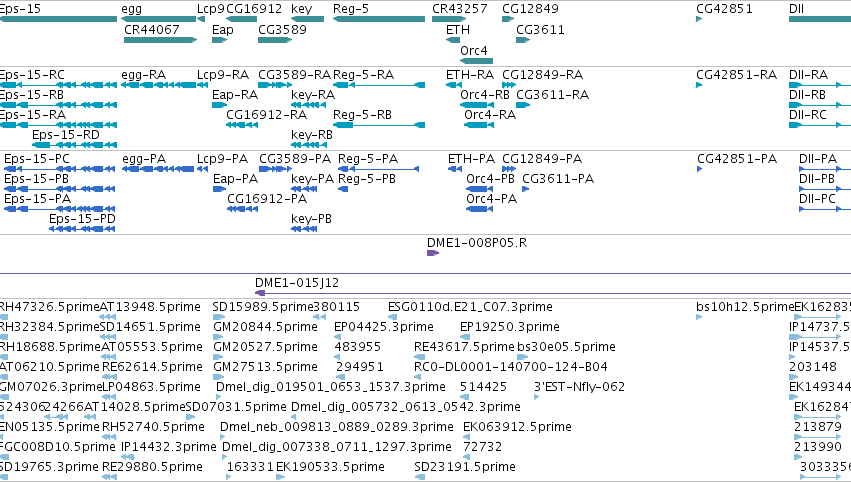The height and width of the screenshot is (482, 851).
Task: Select the Reg-5 gene bar
Action: [x=379, y=19]
